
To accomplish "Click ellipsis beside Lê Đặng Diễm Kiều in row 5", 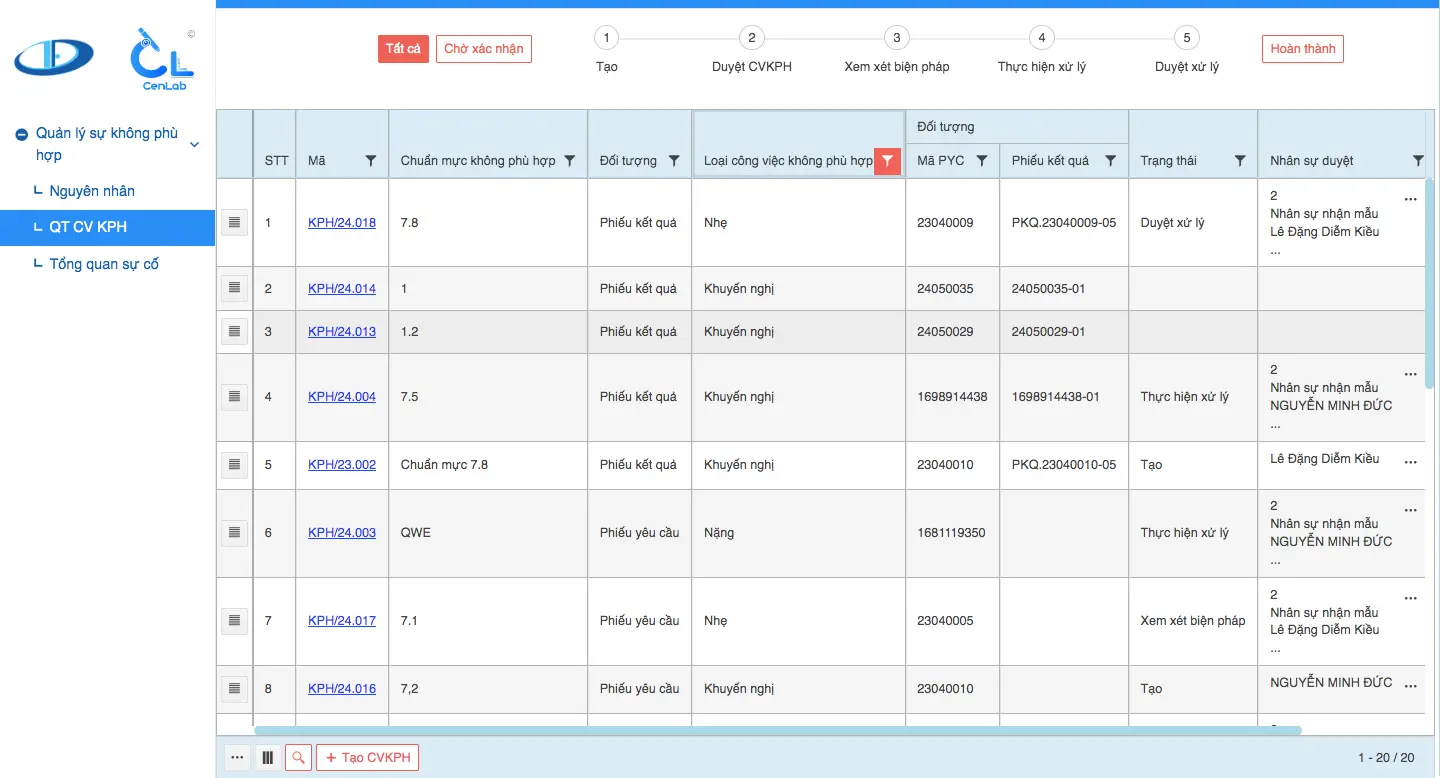I will coord(1411,462).
